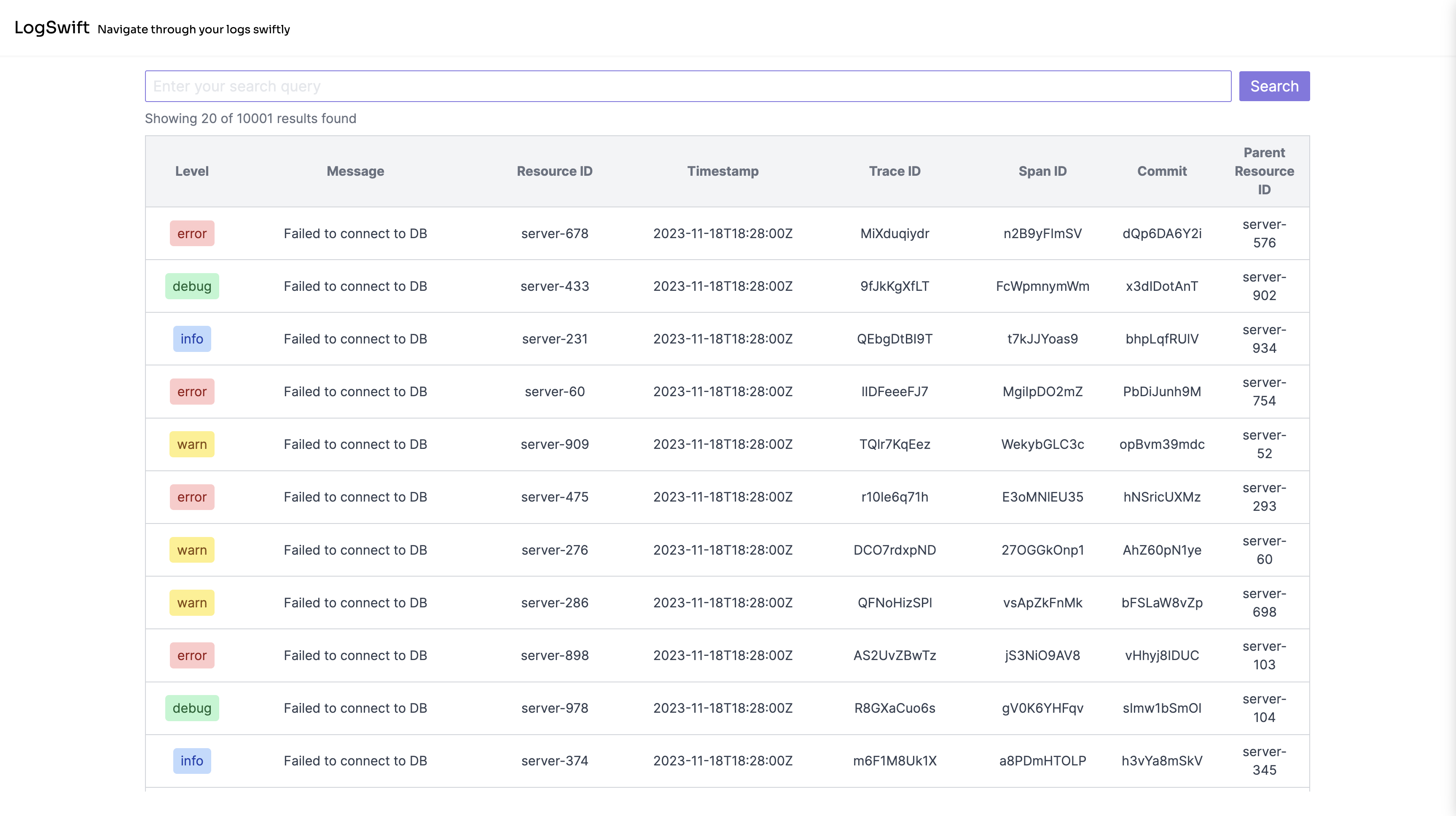1456x816 pixels.
Task: Select span ID WekybGLC3c
Action: pyautogui.click(x=1042, y=444)
